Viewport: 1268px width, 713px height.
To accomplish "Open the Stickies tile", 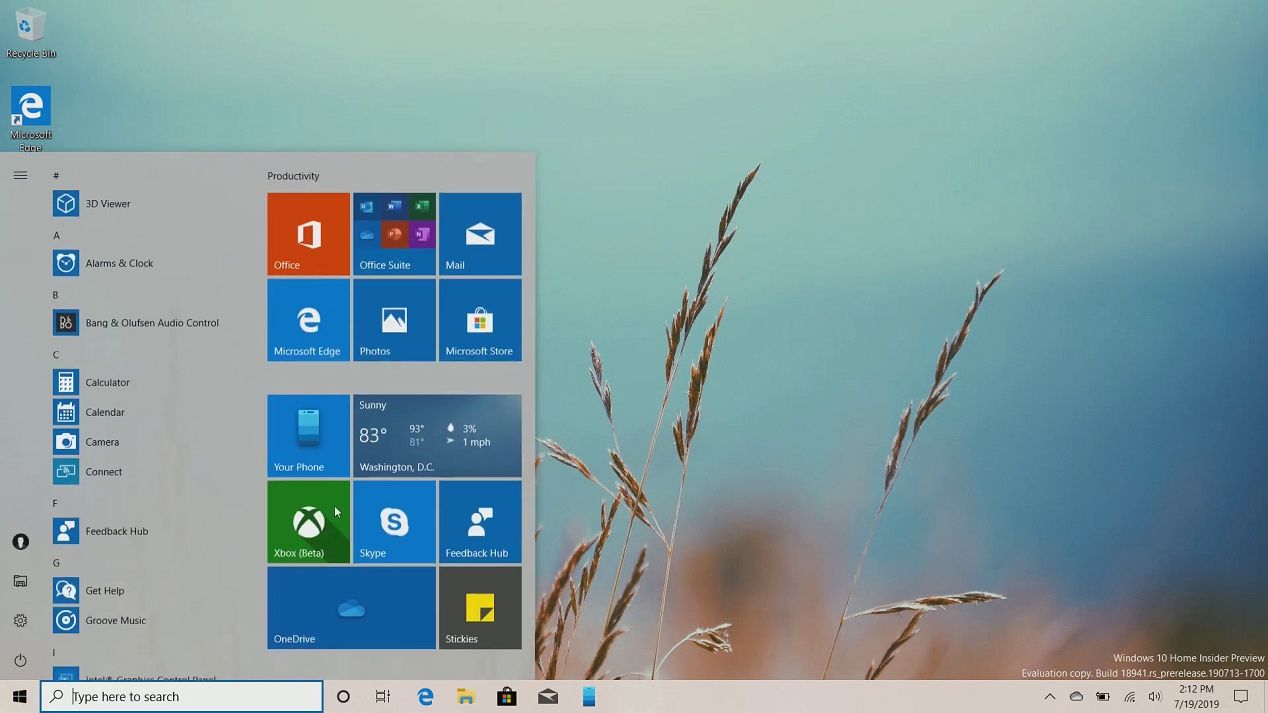I will [480, 608].
